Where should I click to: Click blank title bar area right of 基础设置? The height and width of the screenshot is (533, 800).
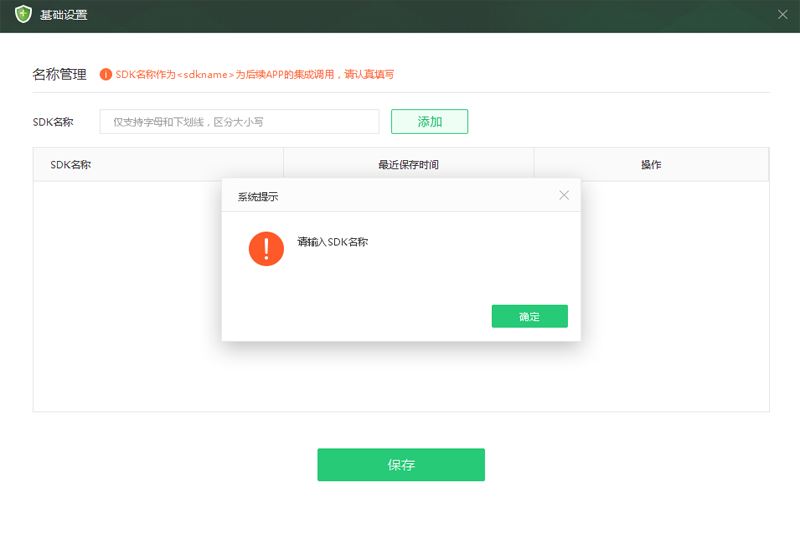click(400, 15)
